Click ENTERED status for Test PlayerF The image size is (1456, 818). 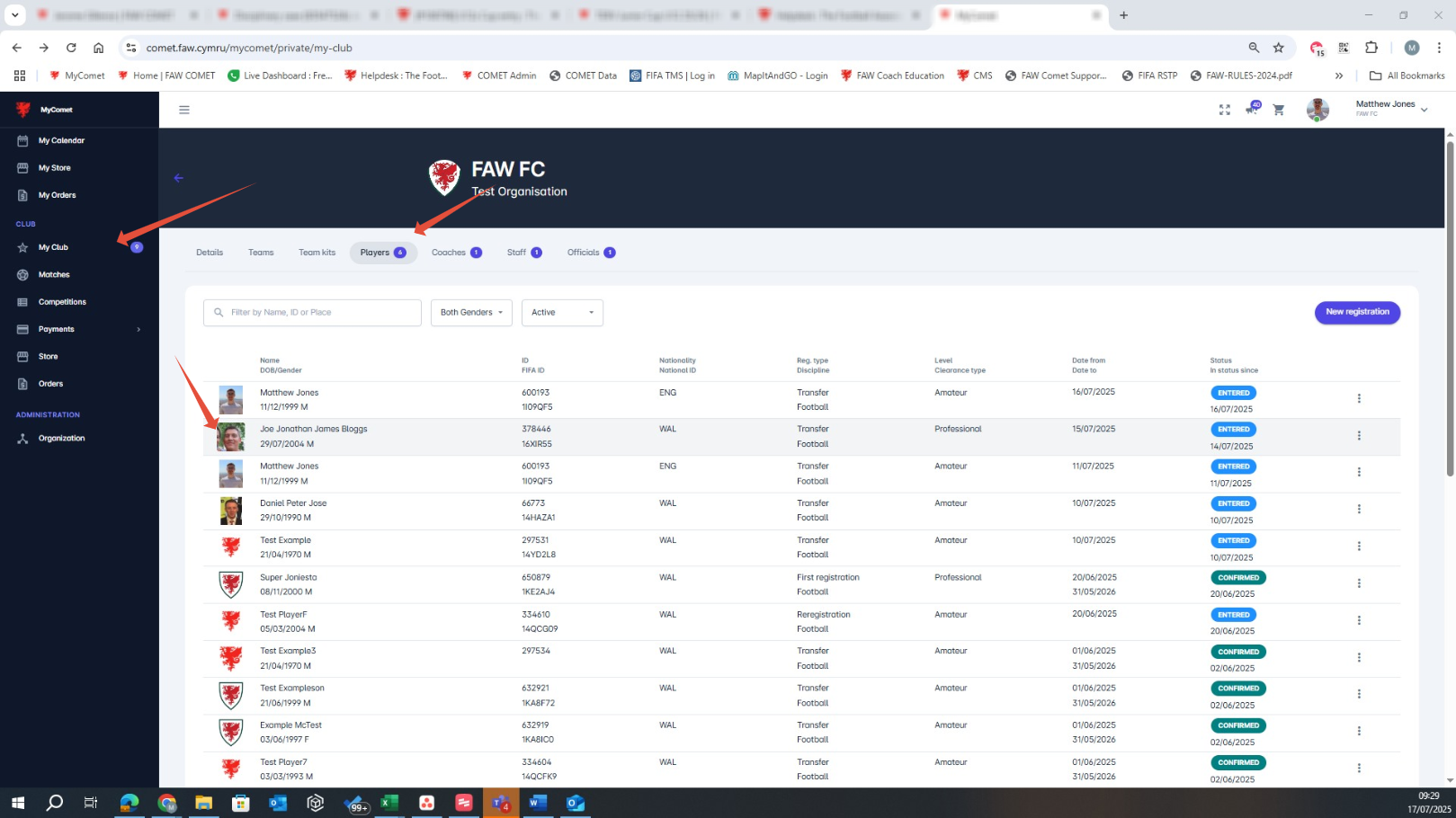pyautogui.click(x=1233, y=615)
